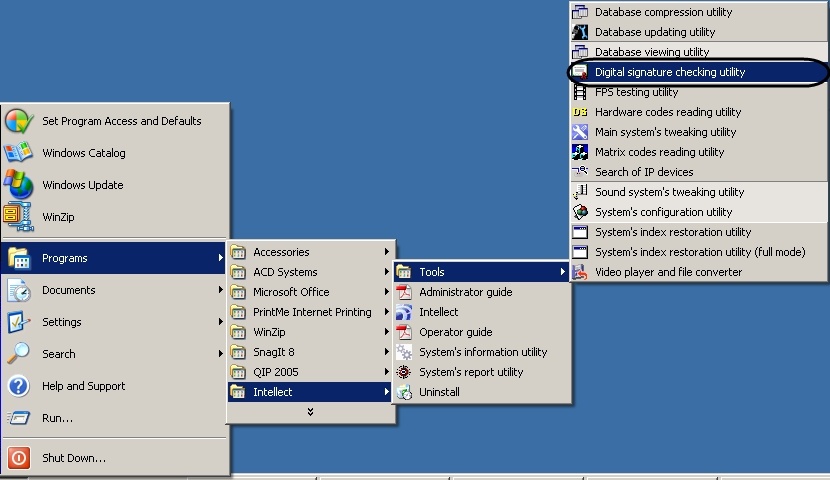Open Database compression utility
Image resolution: width=830 pixels, height=480 pixels.
[663, 12]
